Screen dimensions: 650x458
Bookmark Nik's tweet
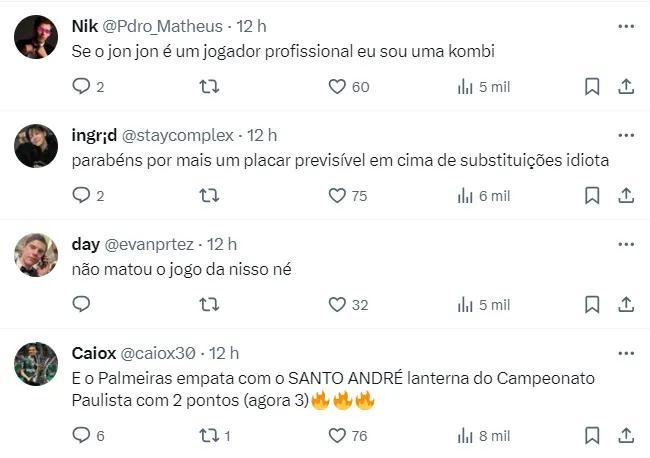(x=592, y=87)
